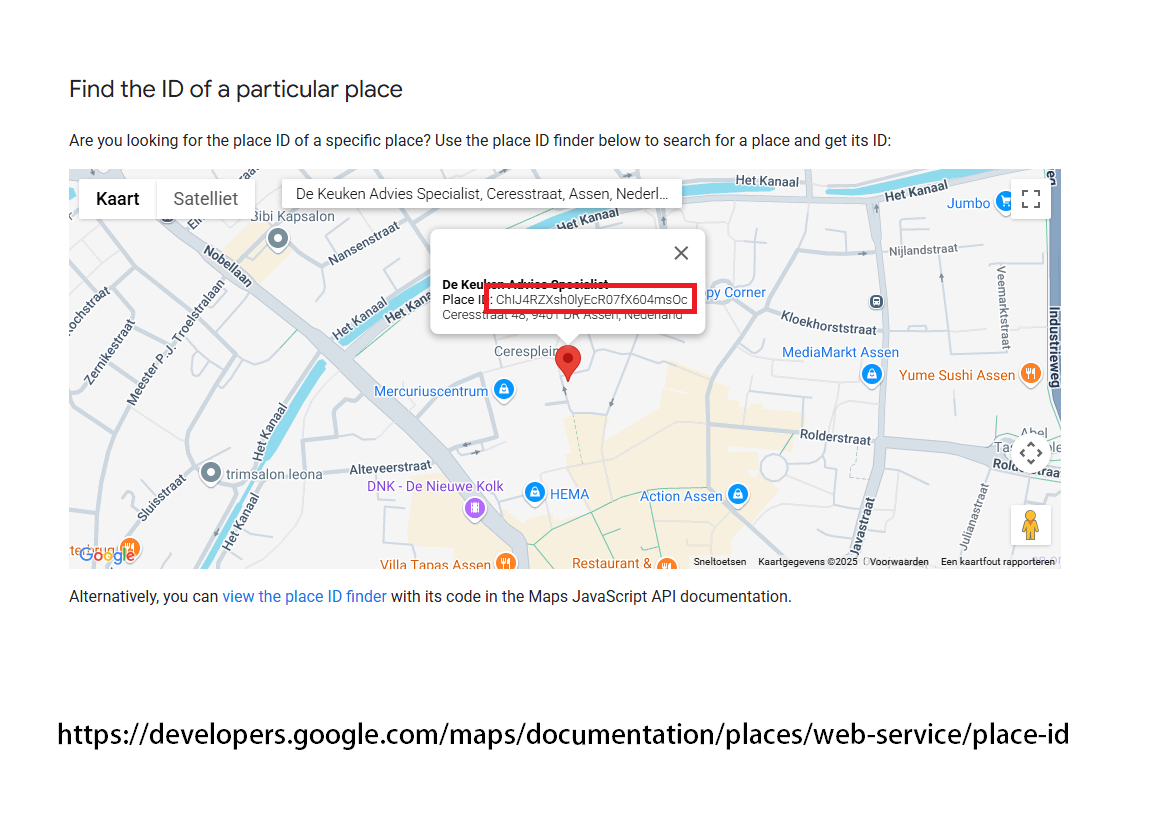Screen dimensions: 1172x840
Task: Click the Yume Sushi Assen restaurant marker
Action: click(1031, 374)
